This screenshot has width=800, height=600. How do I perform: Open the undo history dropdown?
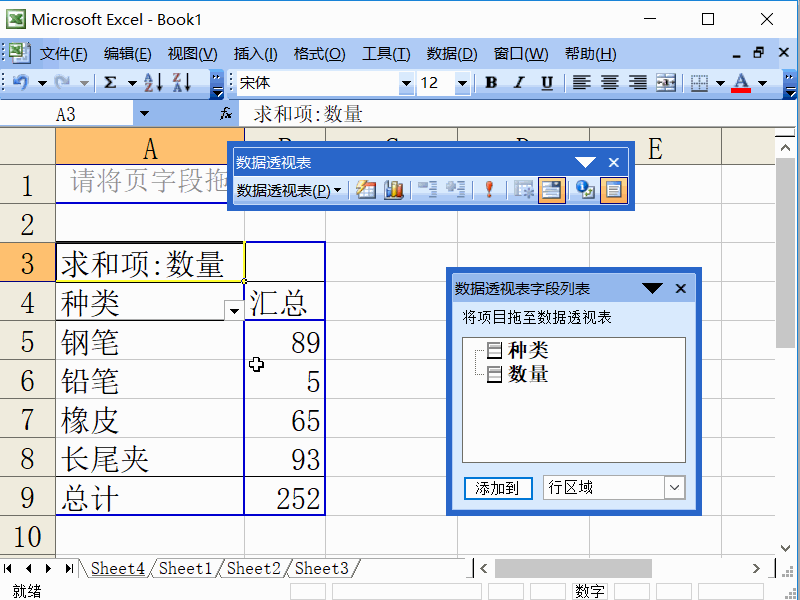[42, 83]
